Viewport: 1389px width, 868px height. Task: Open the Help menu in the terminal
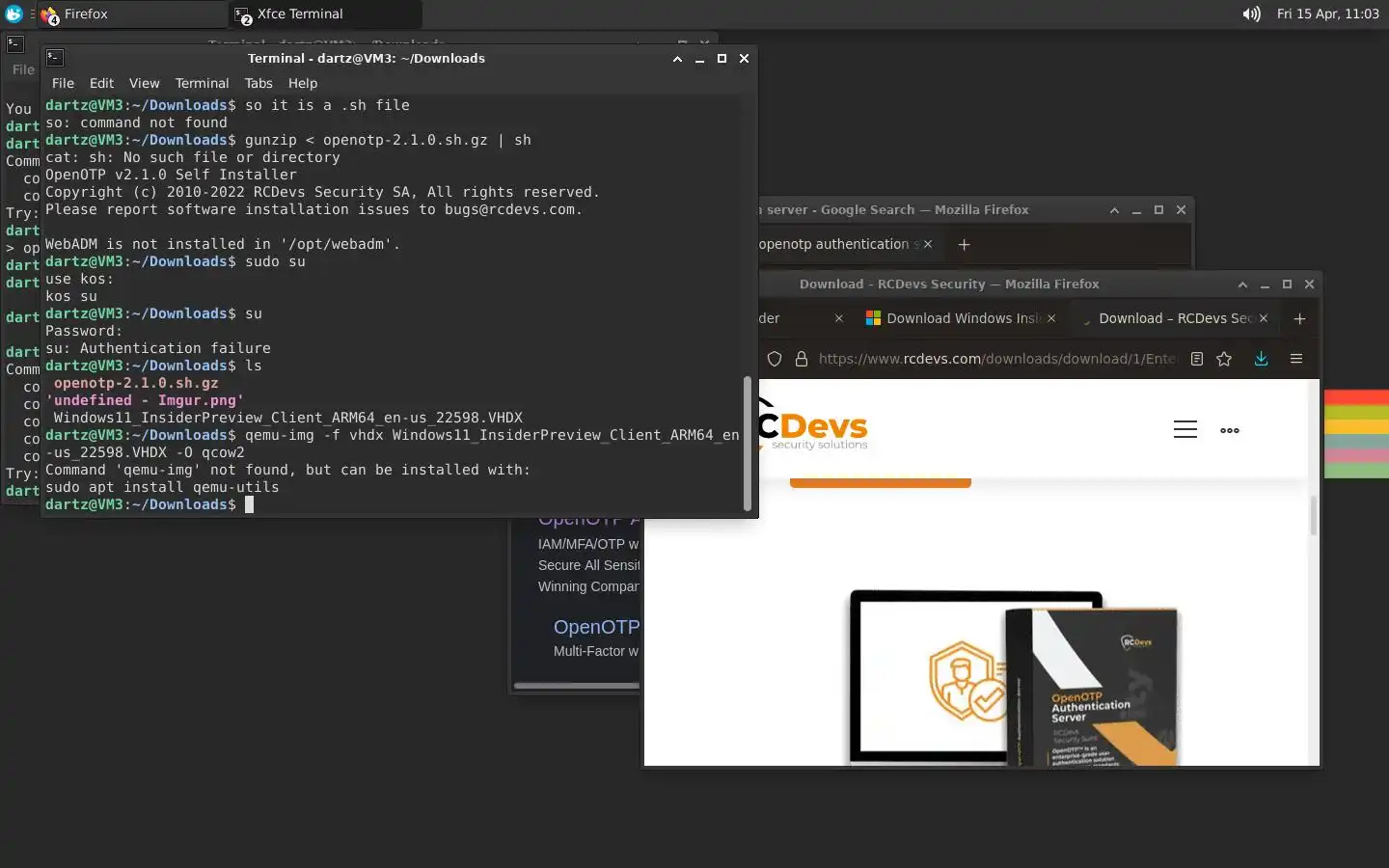point(303,83)
